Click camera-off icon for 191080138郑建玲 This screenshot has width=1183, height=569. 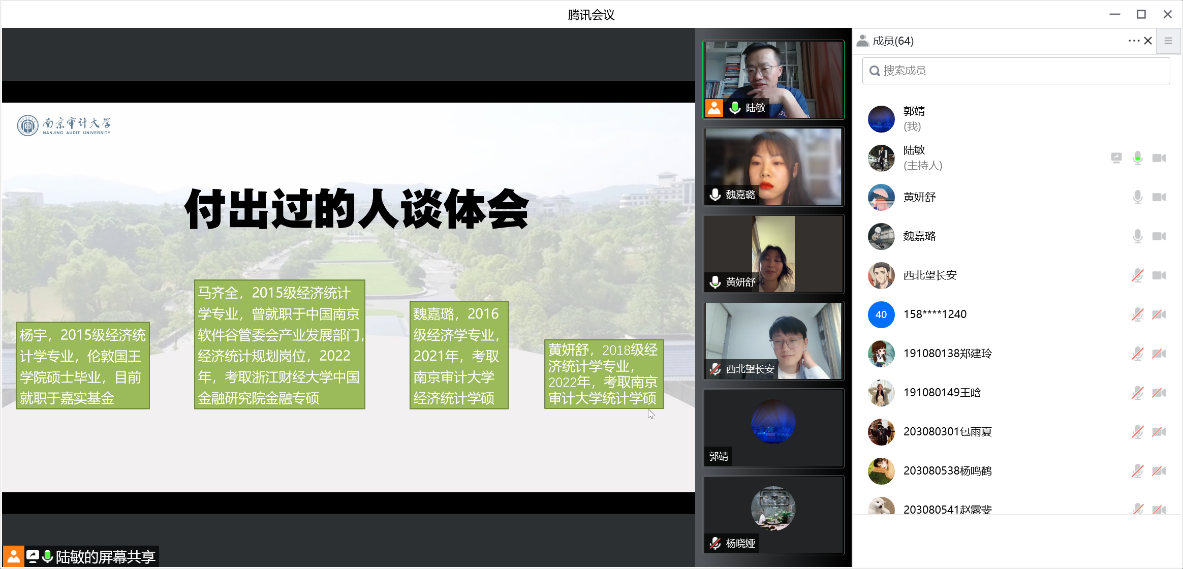(x=1159, y=353)
